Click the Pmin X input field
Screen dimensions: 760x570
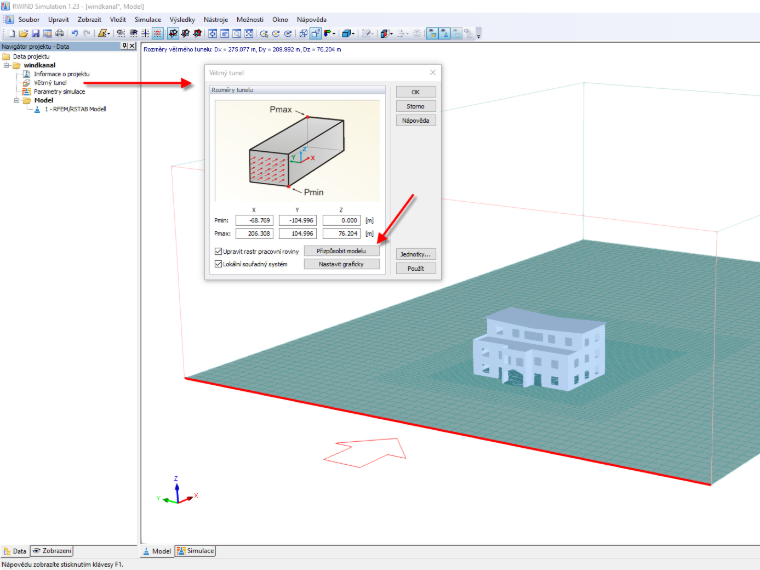(254, 221)
